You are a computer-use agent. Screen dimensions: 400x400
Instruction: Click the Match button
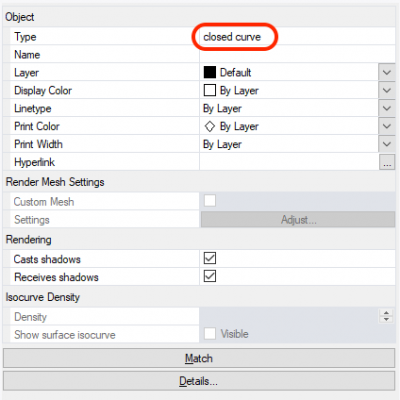pos(199,358)
